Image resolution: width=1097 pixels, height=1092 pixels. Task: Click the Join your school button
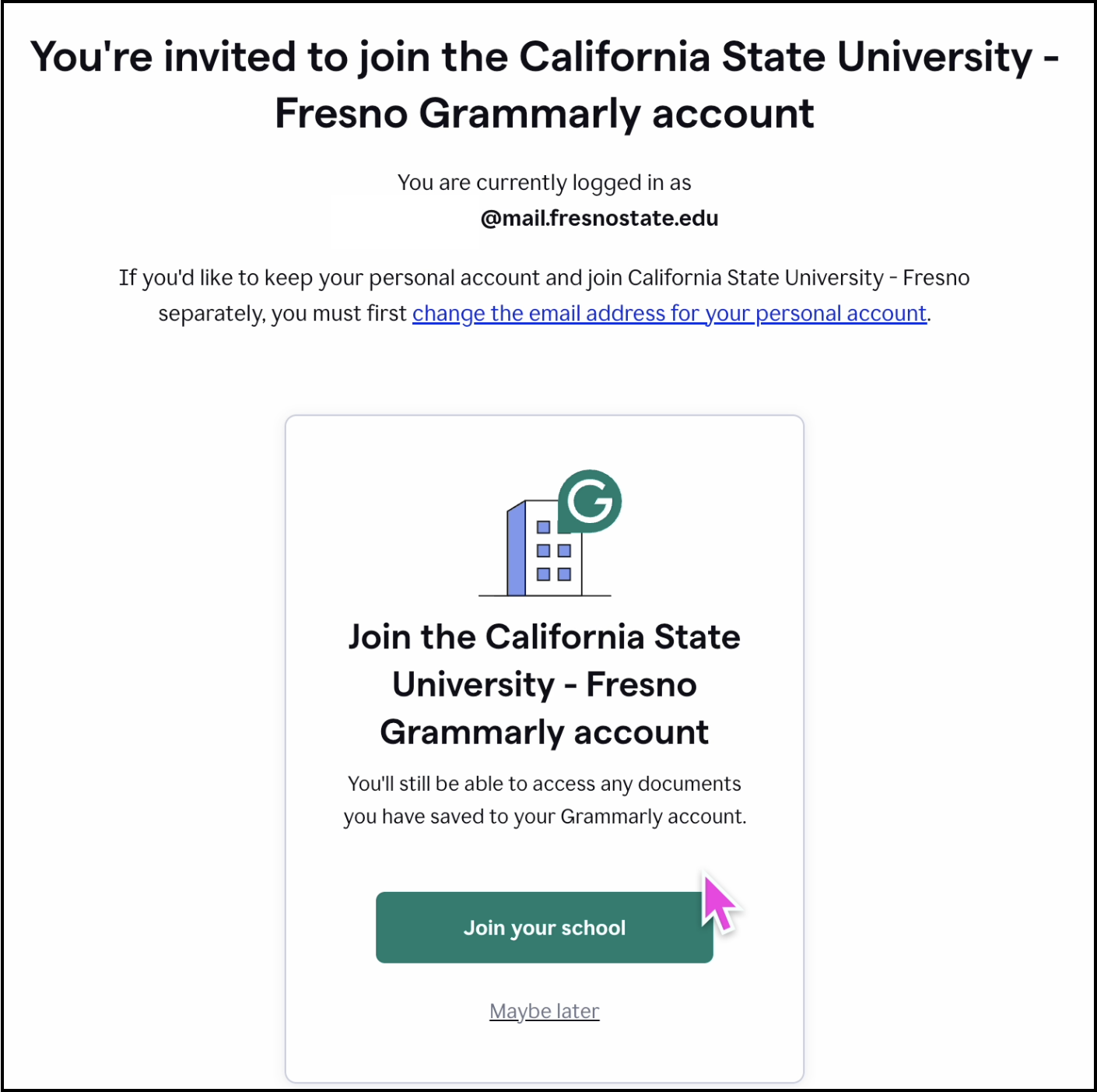click(x=544, y=927)
